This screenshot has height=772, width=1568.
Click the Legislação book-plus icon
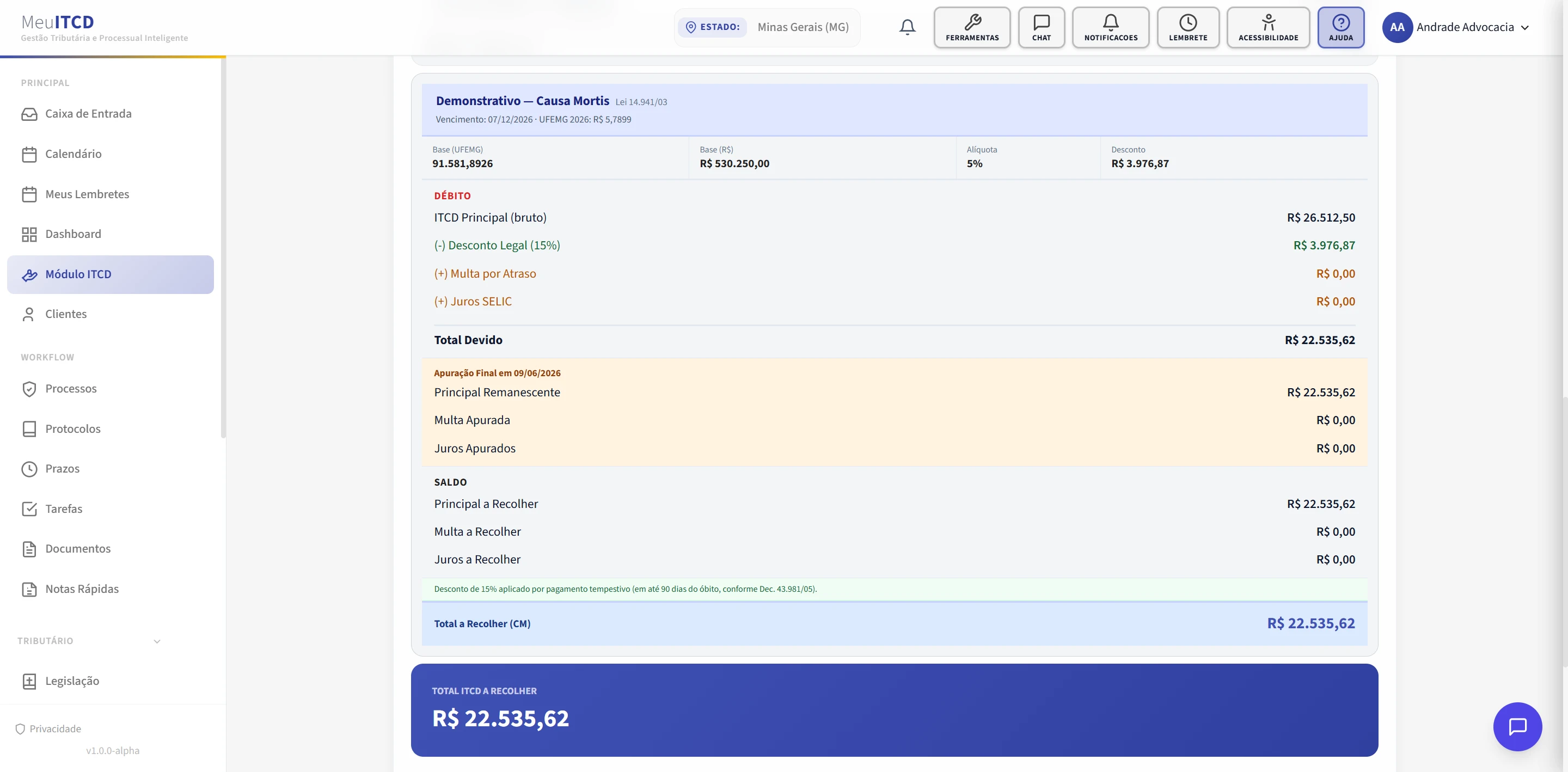point(29,681)
